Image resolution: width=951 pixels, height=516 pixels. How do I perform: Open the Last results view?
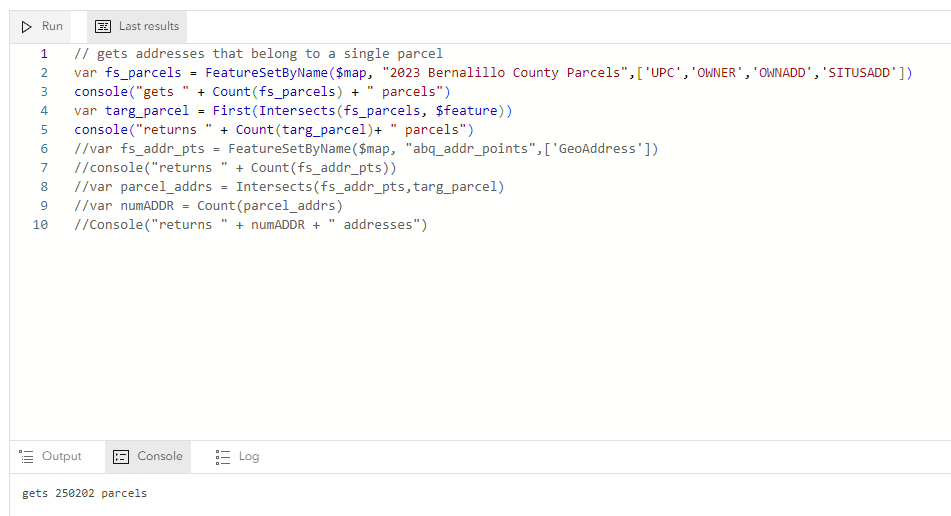148,27
